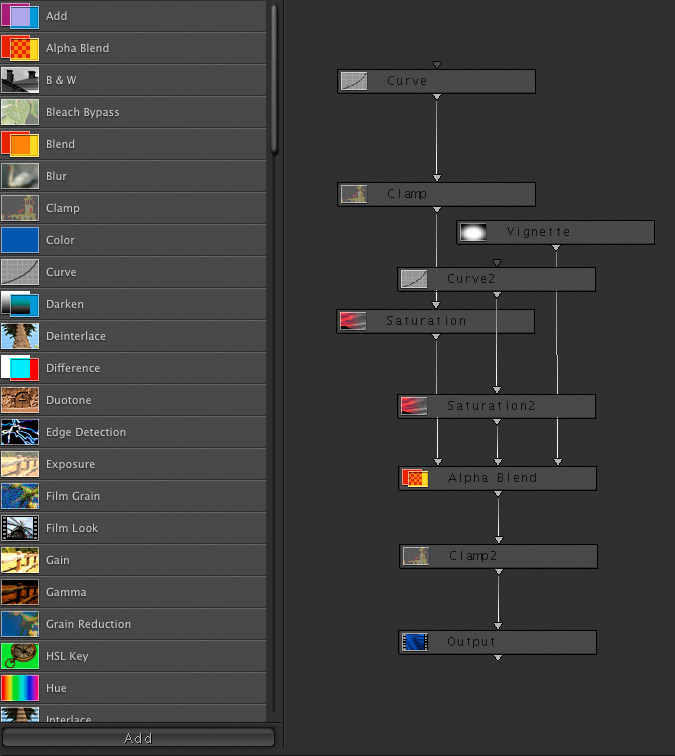Click the 'Duotone' label
Viewport: 675px width, 756px height.
68,400
